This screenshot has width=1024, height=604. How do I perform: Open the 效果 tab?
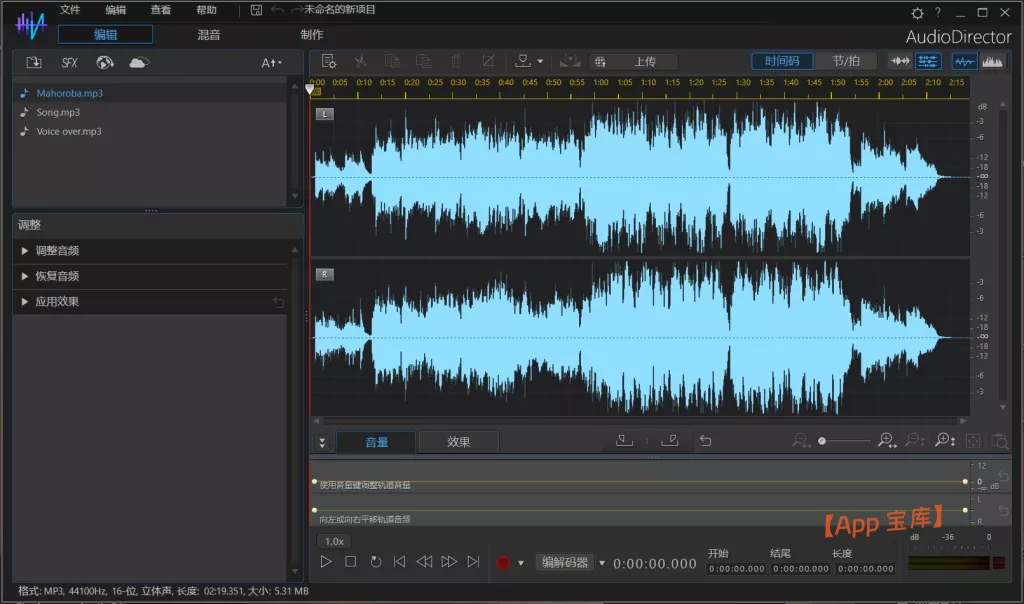tap(459, 442)
